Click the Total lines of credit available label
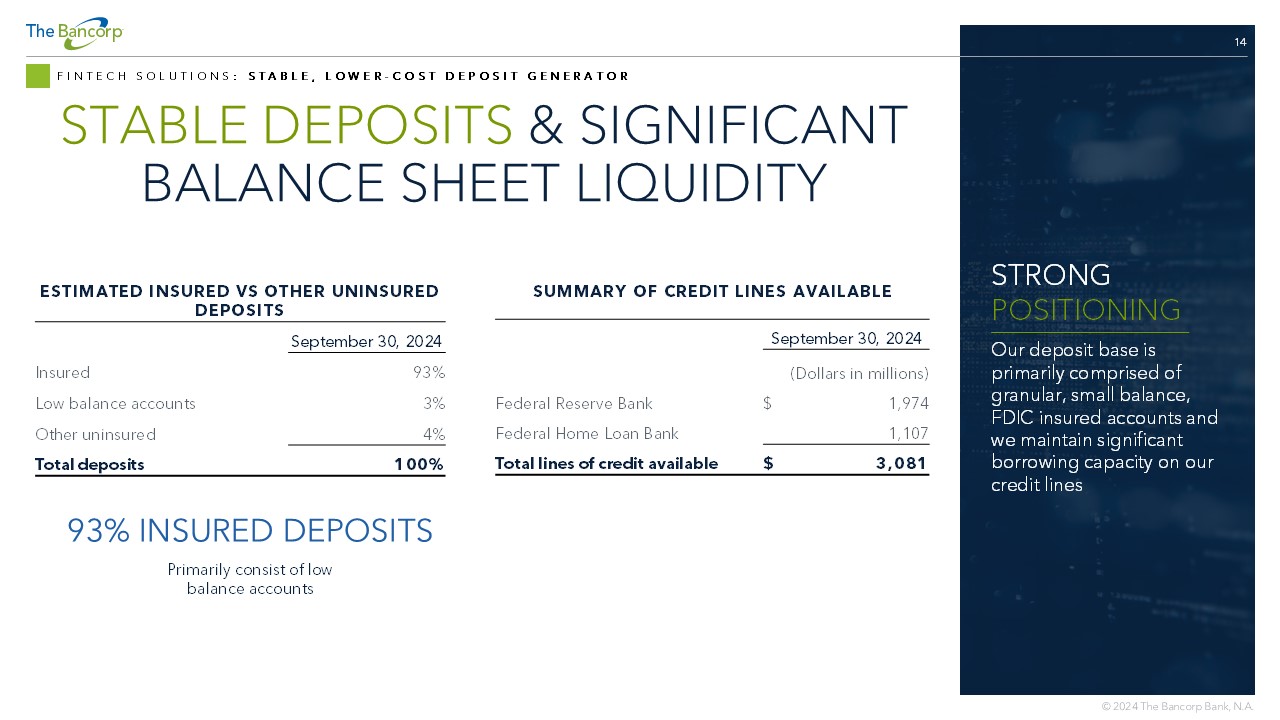 coord(607,464)
